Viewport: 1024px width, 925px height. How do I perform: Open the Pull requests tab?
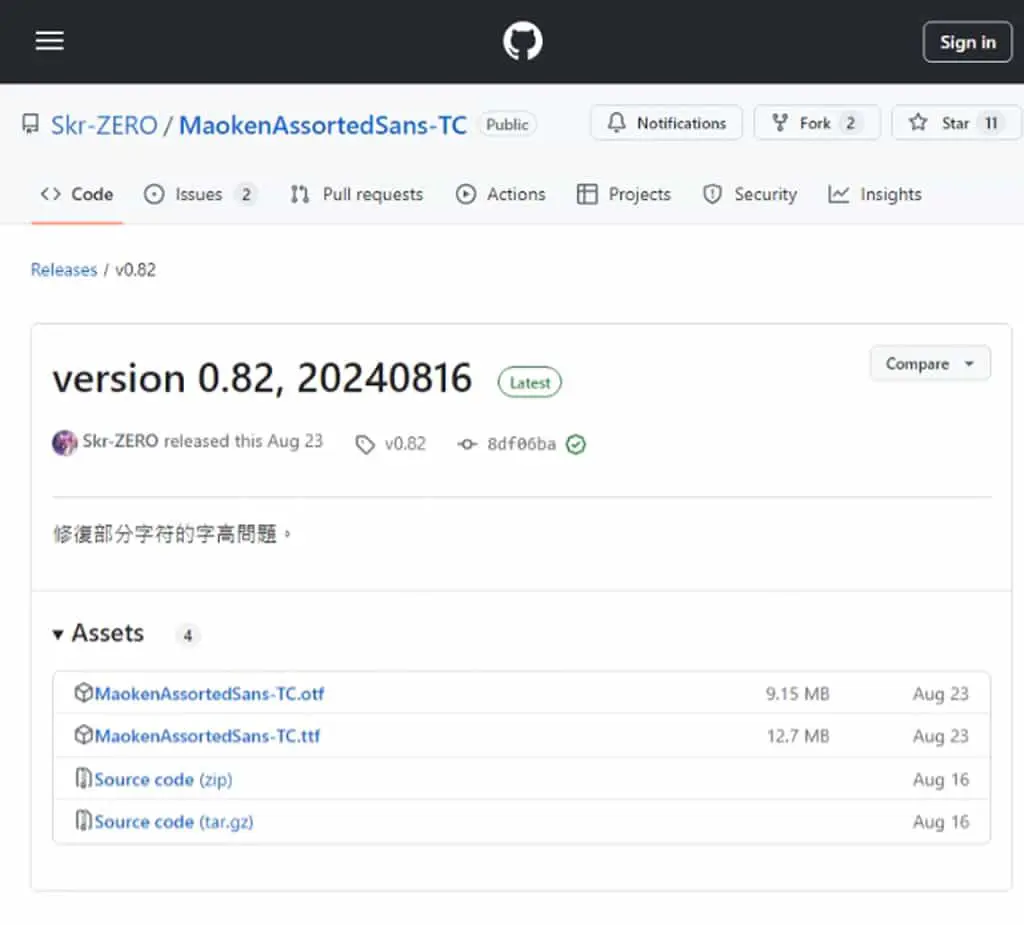[x=357, y=194]
